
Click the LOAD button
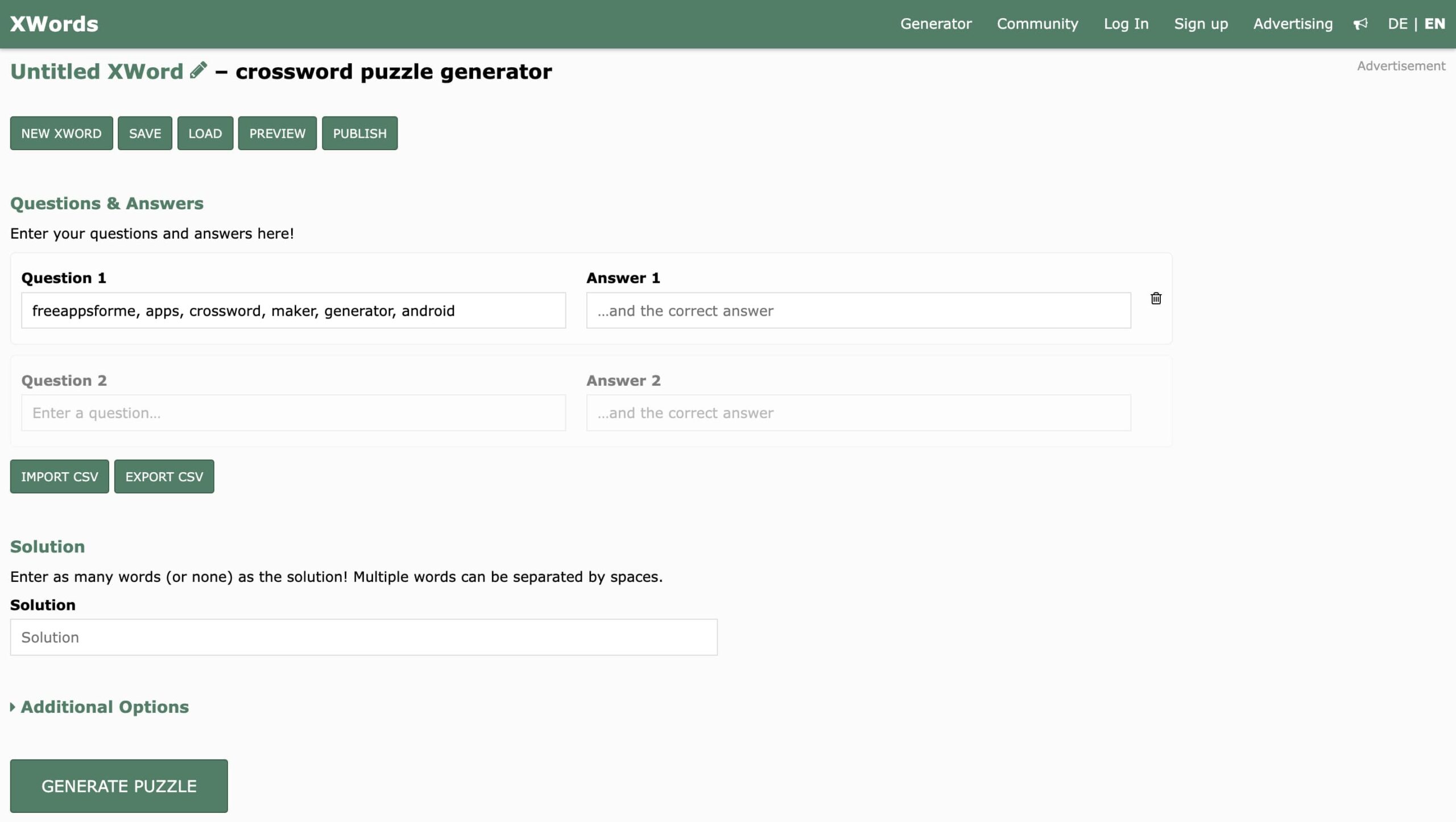pos(205,133)
